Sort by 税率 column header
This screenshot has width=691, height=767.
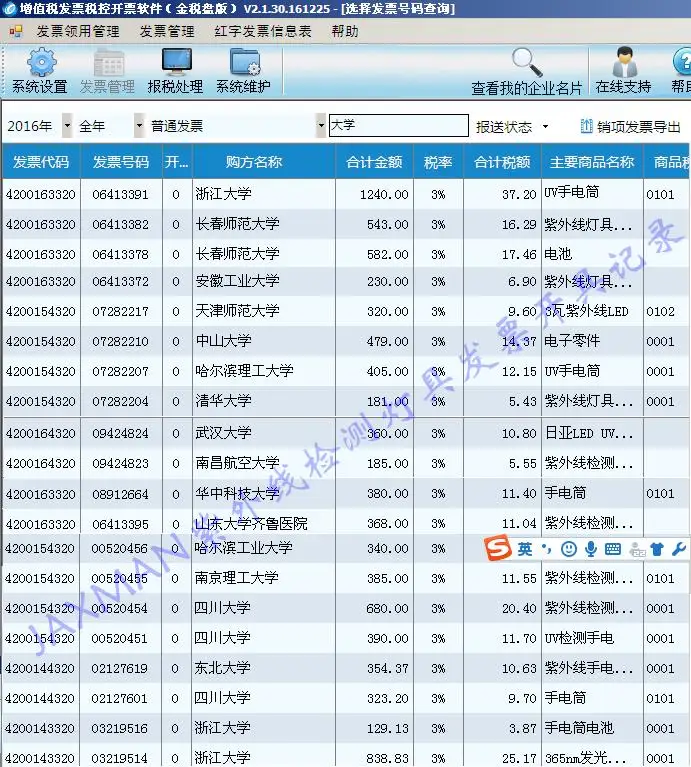(x=438, y=162)
